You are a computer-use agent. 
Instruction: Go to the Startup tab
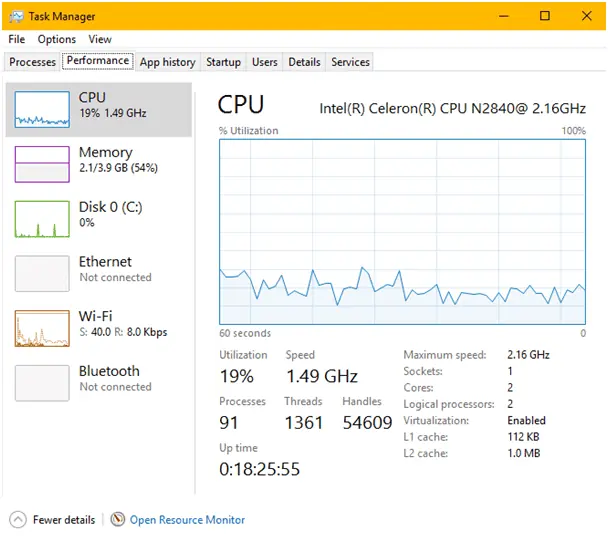point(223,62)
